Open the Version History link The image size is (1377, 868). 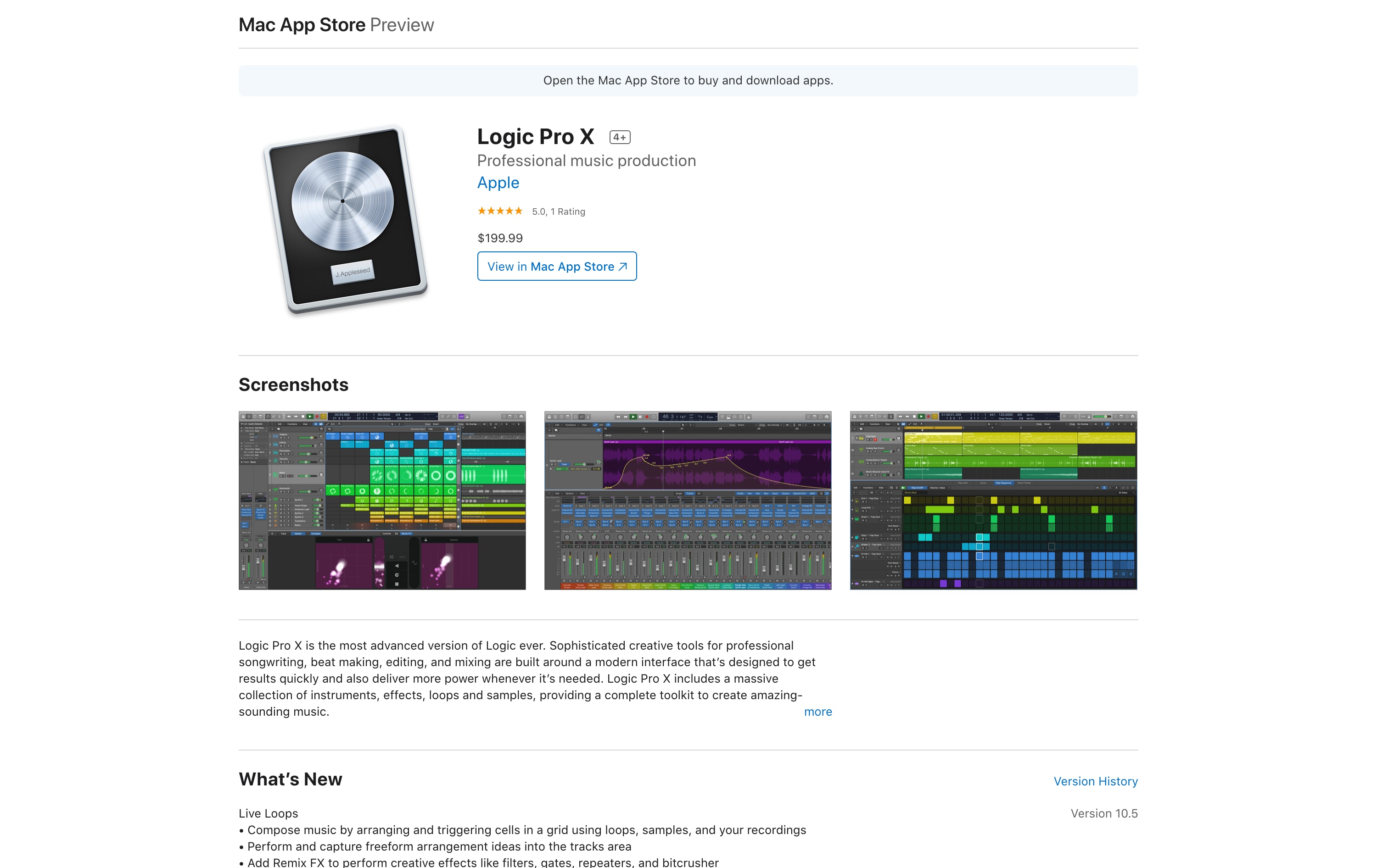(1096, 781)
